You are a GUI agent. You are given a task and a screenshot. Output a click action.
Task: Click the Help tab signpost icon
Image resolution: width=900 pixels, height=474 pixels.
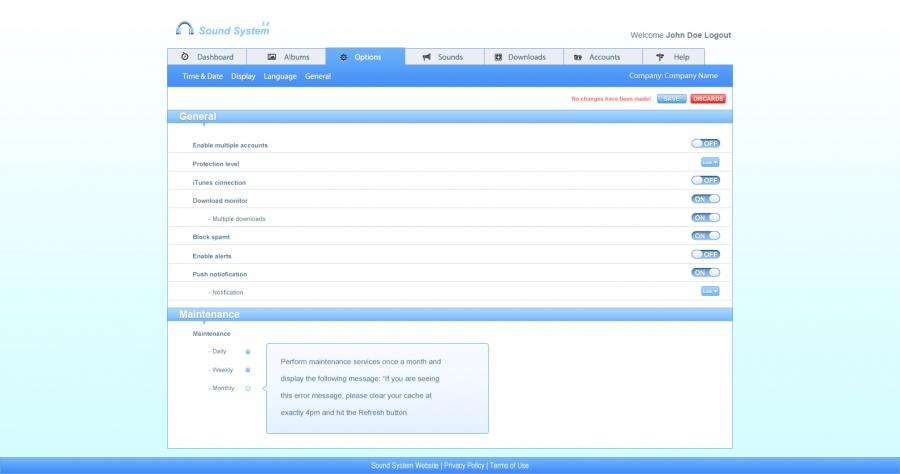click(660, 57)
